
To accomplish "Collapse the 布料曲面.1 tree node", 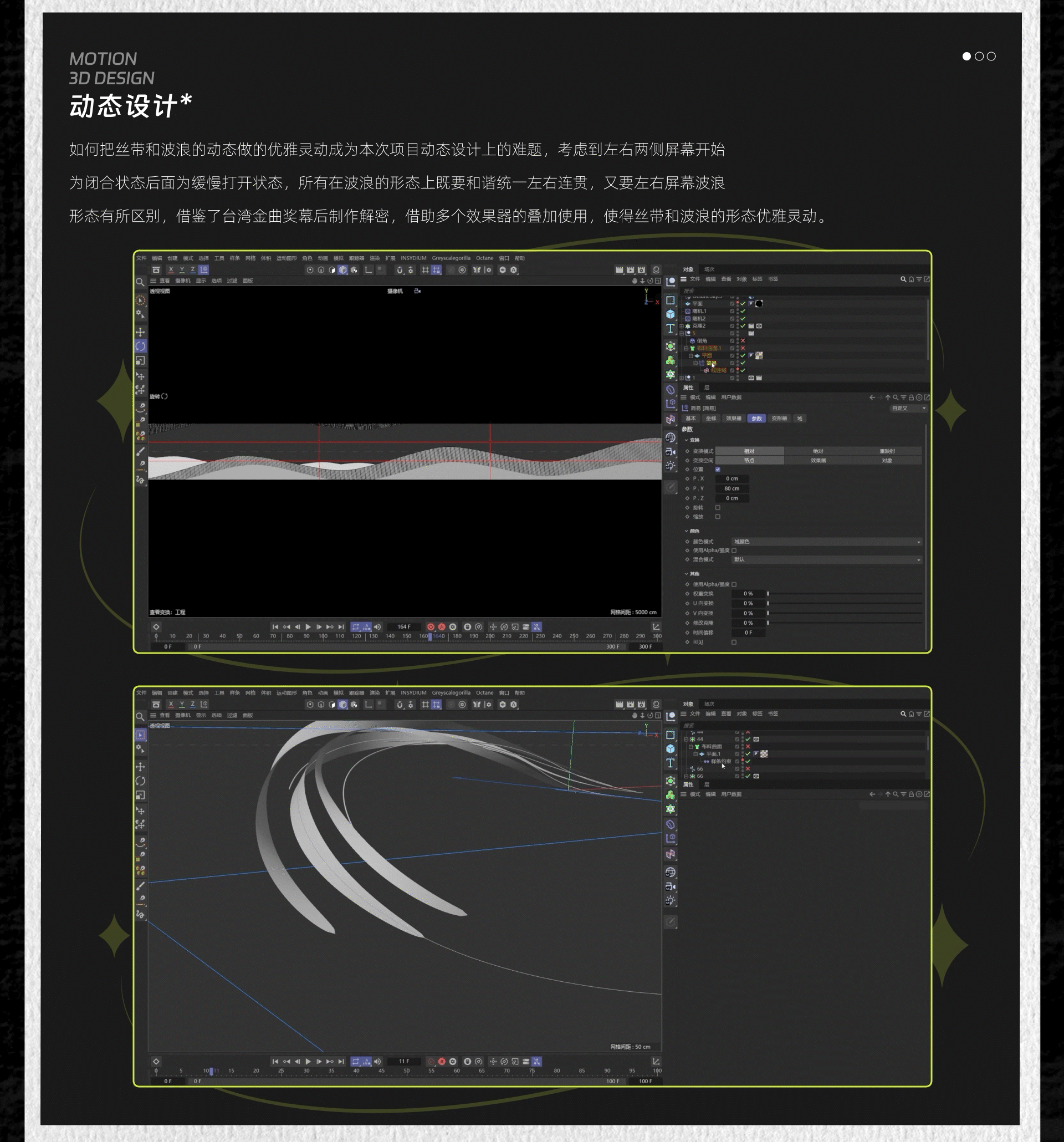I will 686,348.
